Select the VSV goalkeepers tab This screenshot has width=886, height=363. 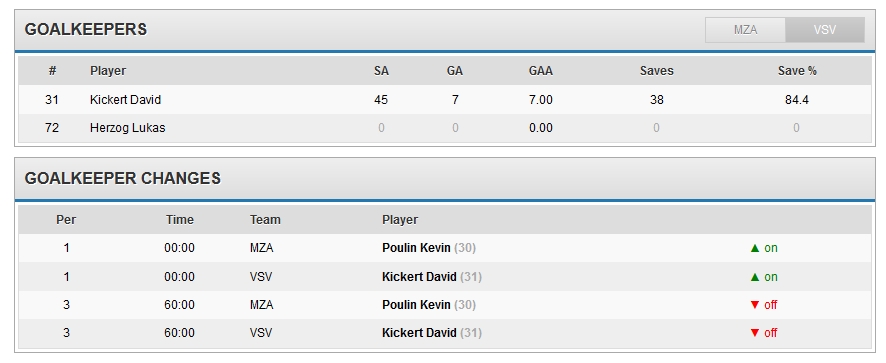tap(824, 30)
